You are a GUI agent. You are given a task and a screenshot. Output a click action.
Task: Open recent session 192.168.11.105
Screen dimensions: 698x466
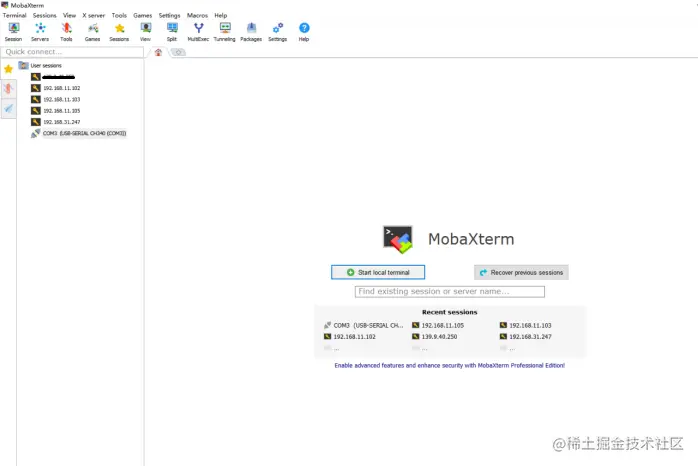[x=438, y=325]
